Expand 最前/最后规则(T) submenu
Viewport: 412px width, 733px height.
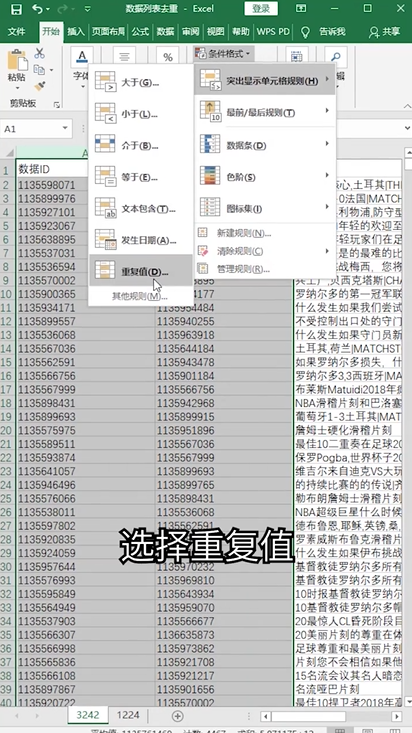(265, 112)
